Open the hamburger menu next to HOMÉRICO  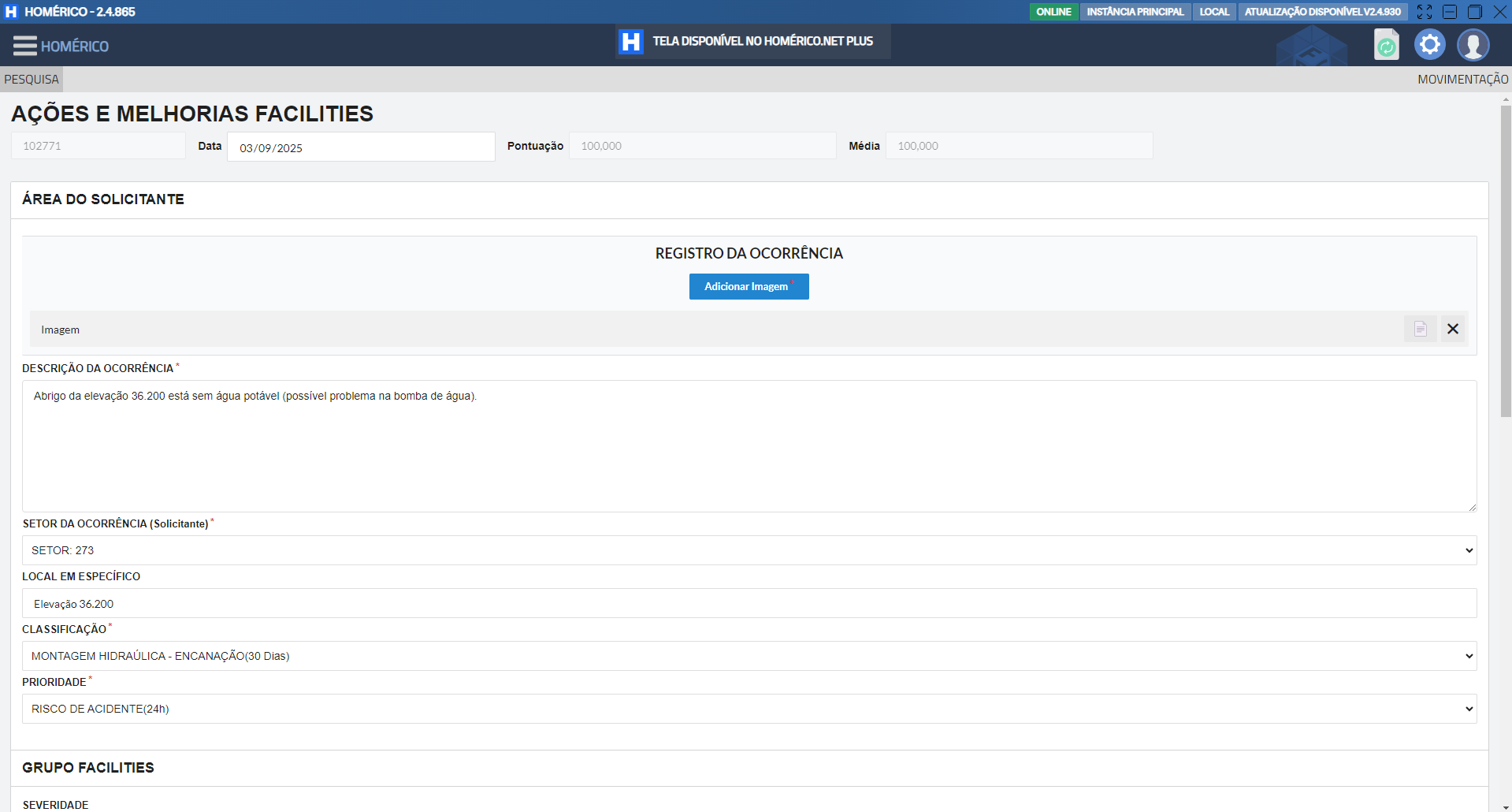(x=24, y=46)
